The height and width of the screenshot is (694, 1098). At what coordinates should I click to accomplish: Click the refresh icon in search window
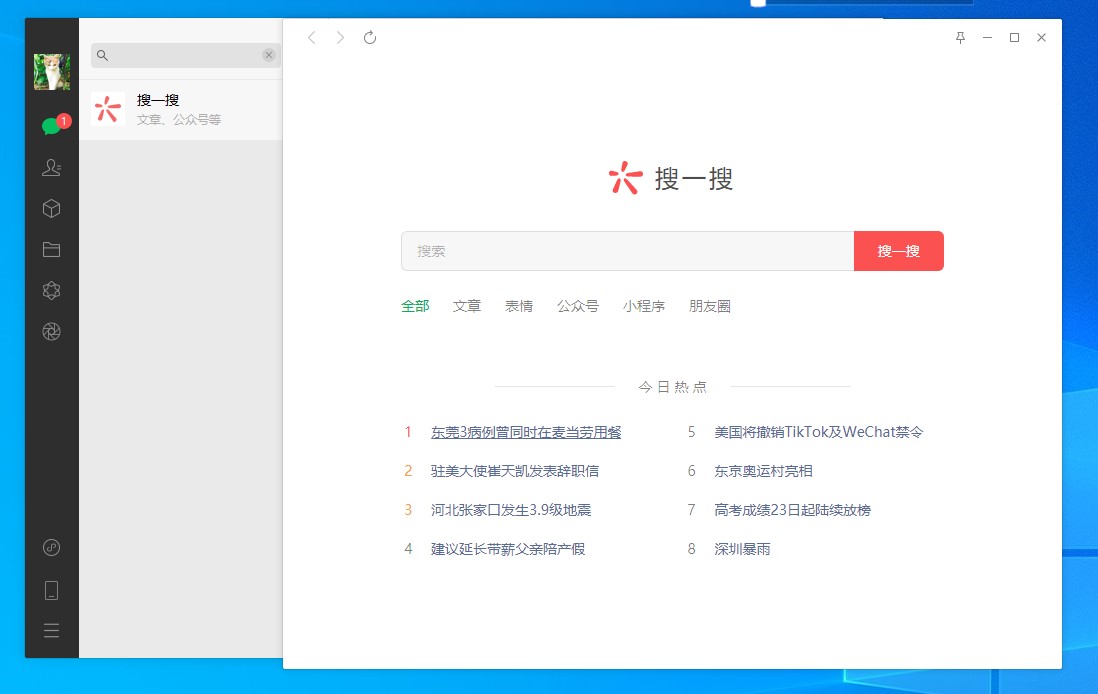(370, 38)
